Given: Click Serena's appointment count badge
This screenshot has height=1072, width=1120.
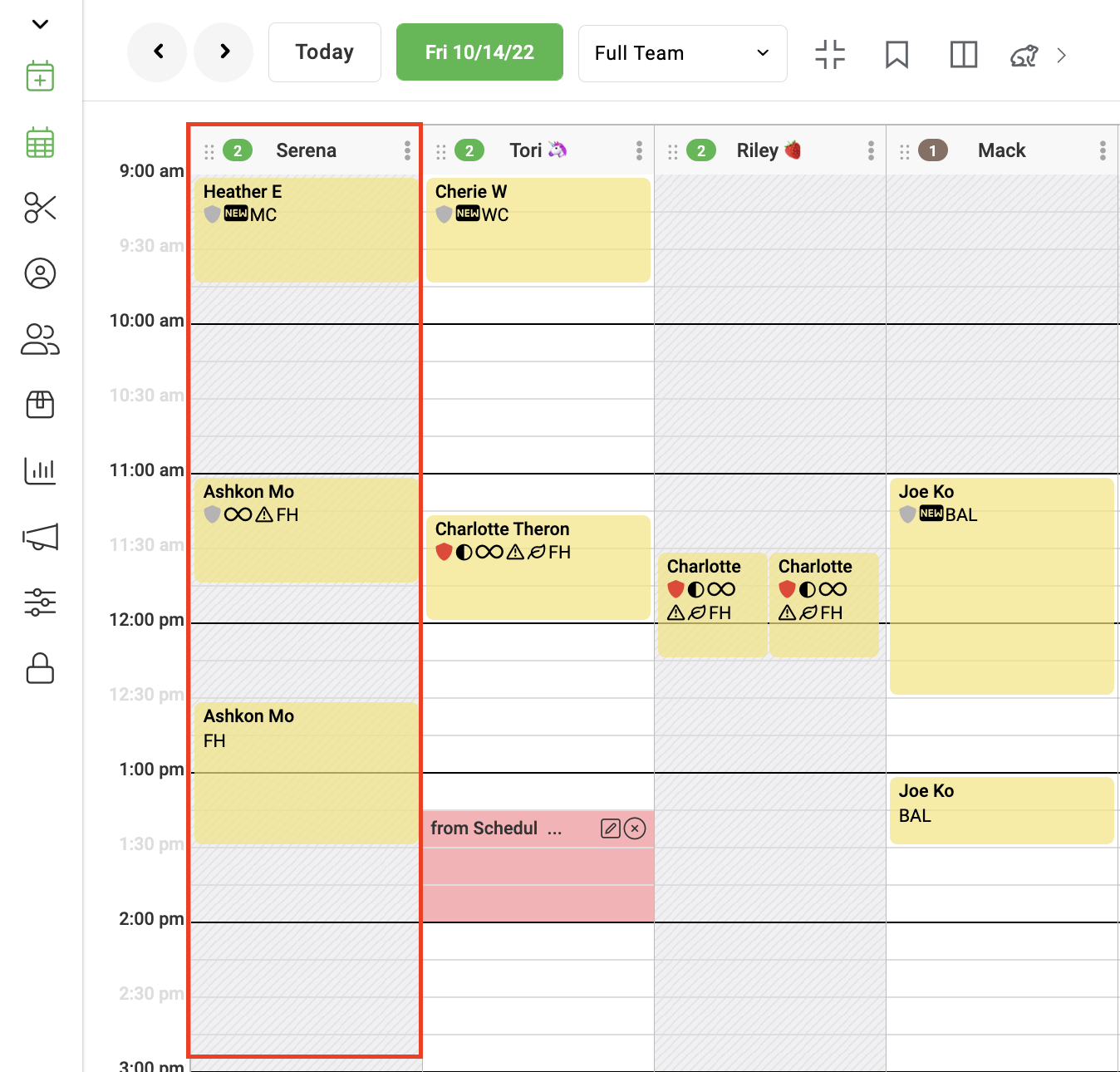Looking at the screenshot, I should point(238,150).
